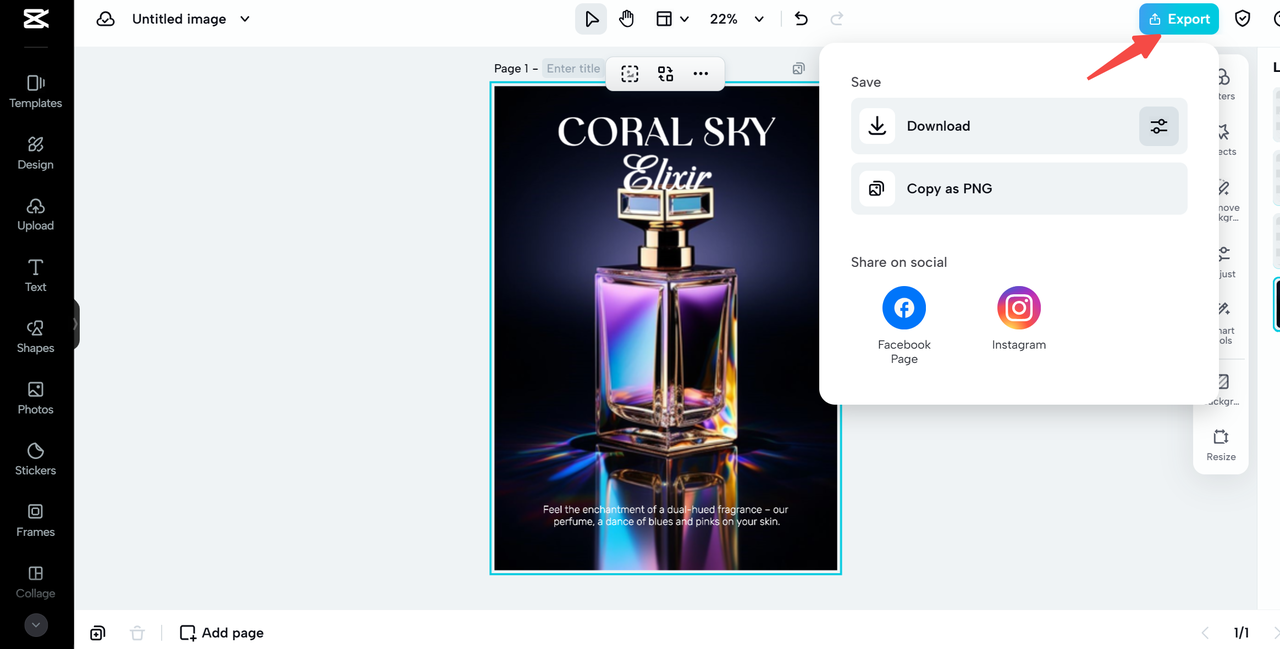
Task: Select the Text tool in sidebar
Action: 36,275
